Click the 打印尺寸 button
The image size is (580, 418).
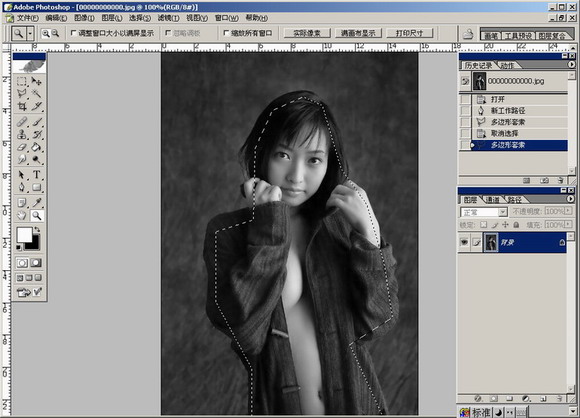pyautogui.click(x=409, y=33)
